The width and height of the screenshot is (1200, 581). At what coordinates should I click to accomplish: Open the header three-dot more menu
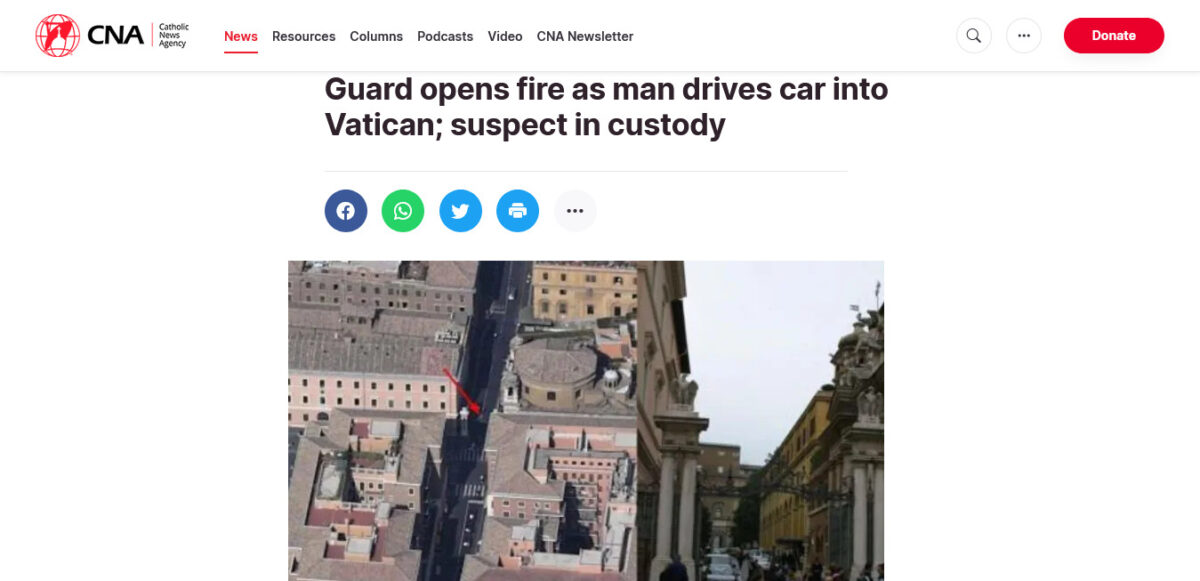click(x=1024, y=36)
